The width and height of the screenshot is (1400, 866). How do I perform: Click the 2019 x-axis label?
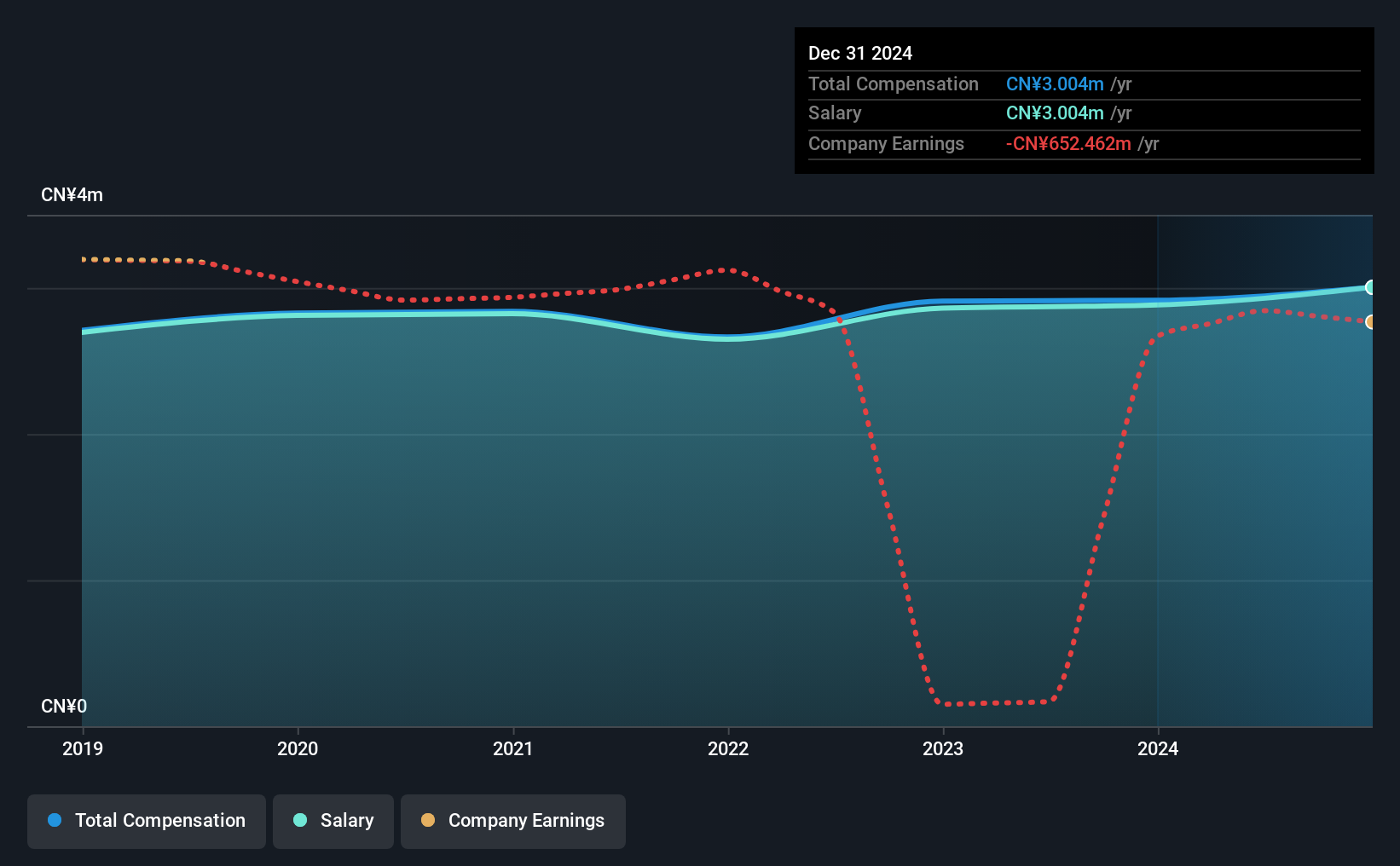click(83, 748)
